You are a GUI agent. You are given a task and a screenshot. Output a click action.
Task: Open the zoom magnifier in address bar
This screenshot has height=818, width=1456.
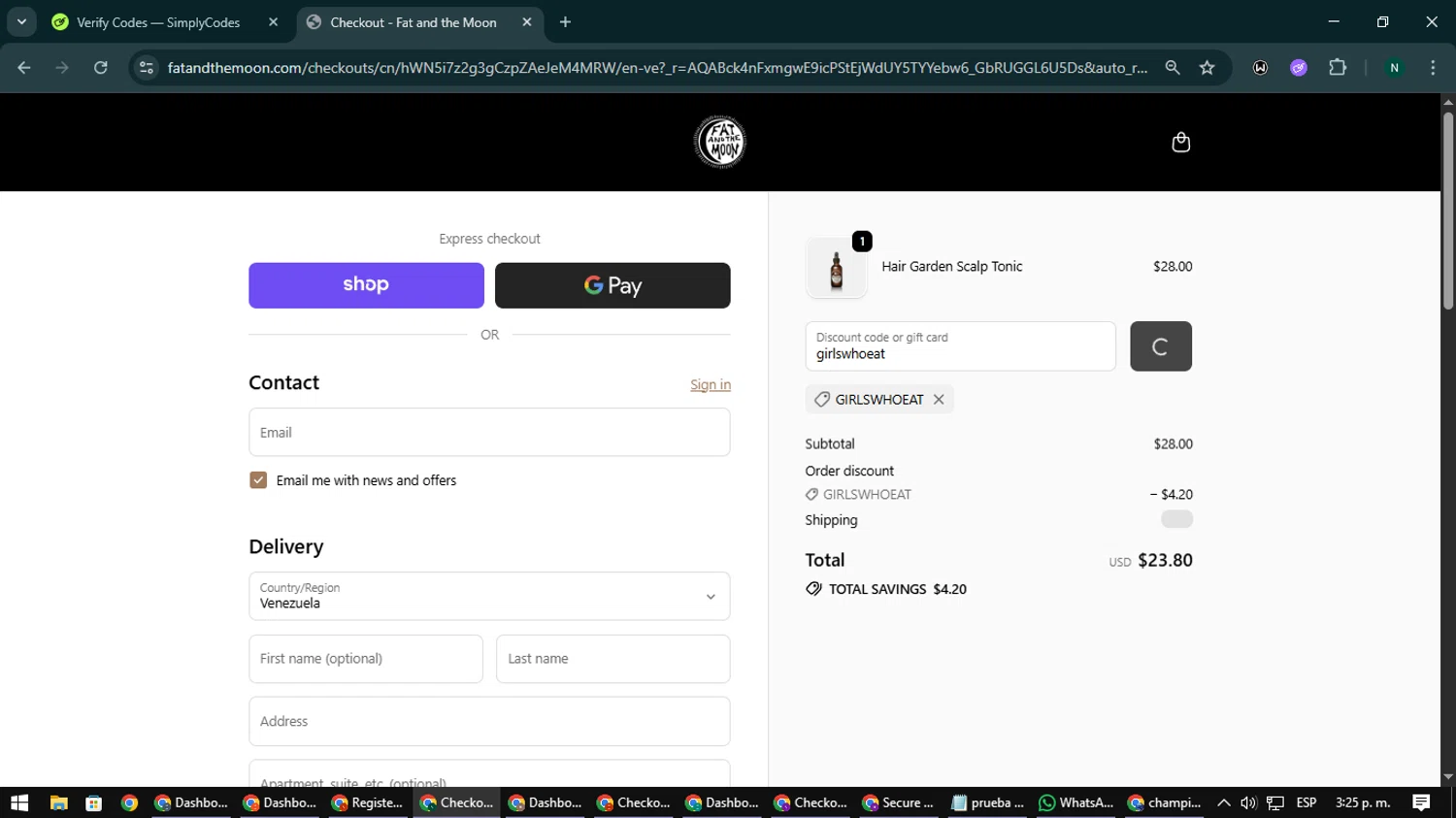click(1173, 68)
